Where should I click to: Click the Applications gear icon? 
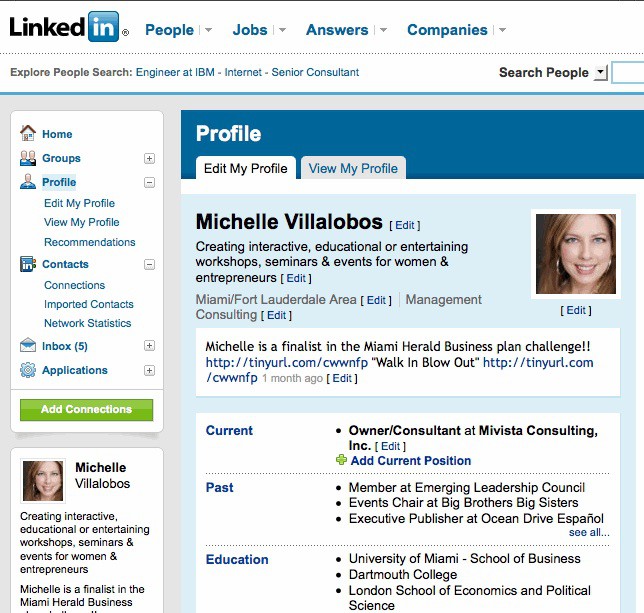[x=28, y=370]
